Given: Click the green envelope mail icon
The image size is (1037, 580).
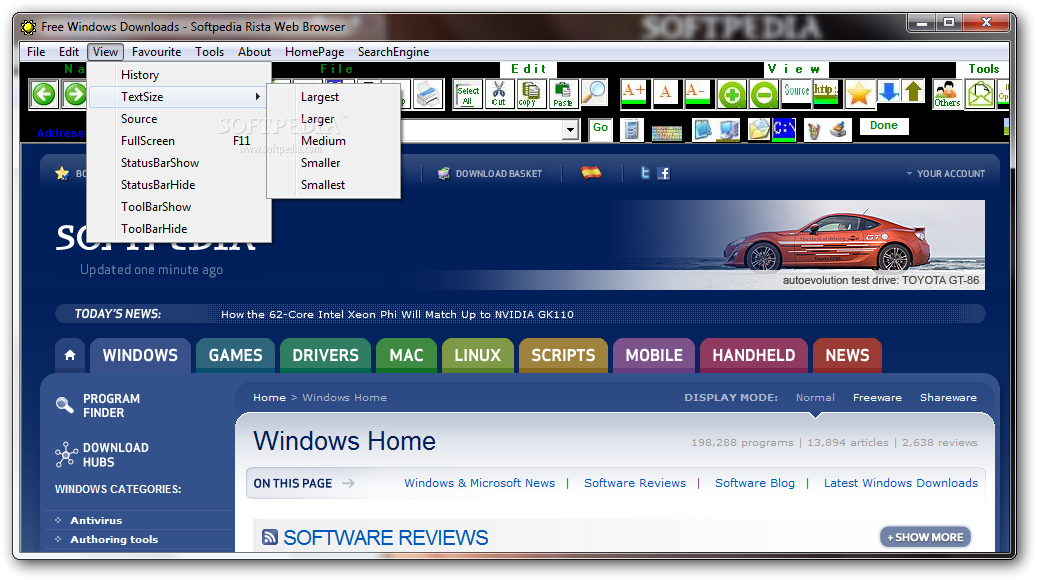Looking at the screenshot, I should (980, 94).
